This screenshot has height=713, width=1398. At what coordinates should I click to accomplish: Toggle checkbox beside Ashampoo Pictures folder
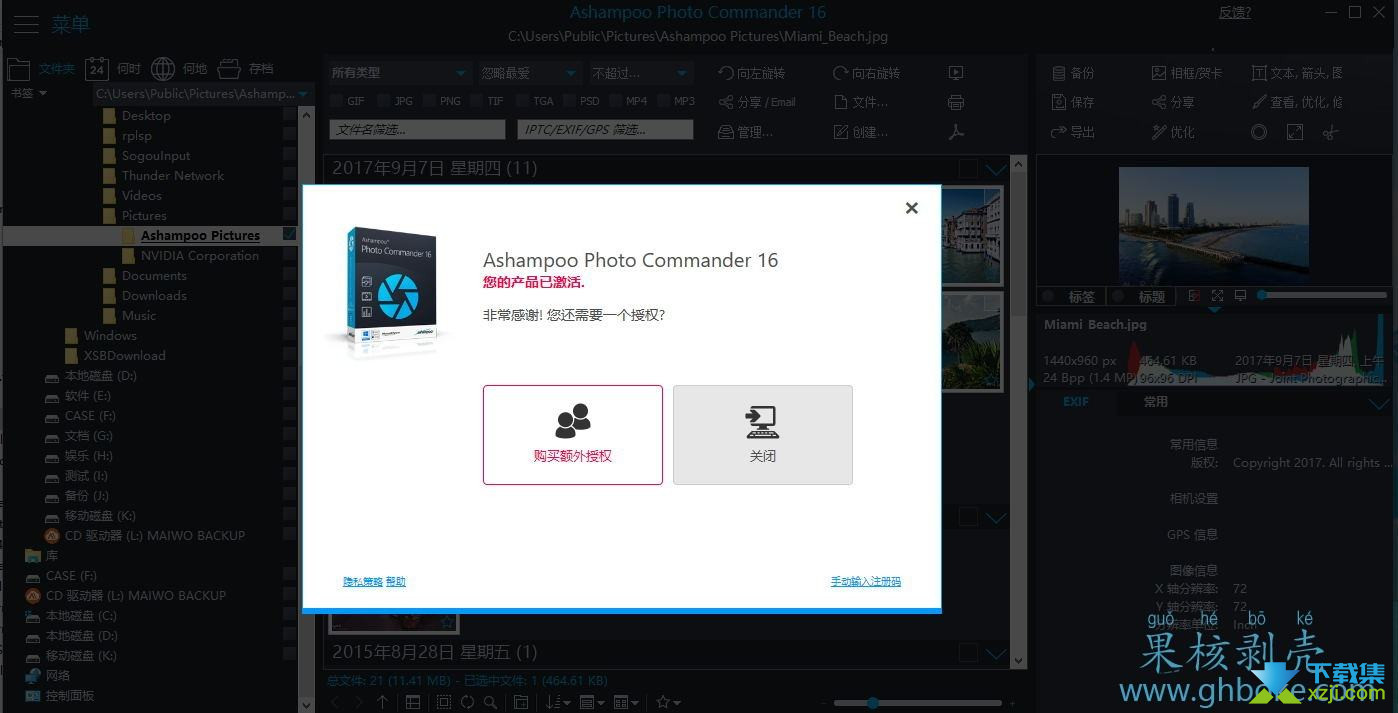point(290,235)
